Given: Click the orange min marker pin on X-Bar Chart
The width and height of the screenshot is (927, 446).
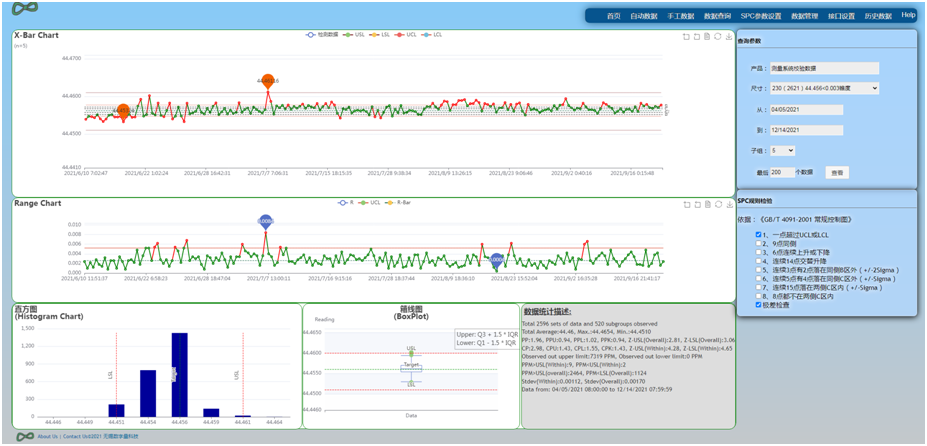Looking at the screenshot, I should pyautogui.click(x=123, y=111).
